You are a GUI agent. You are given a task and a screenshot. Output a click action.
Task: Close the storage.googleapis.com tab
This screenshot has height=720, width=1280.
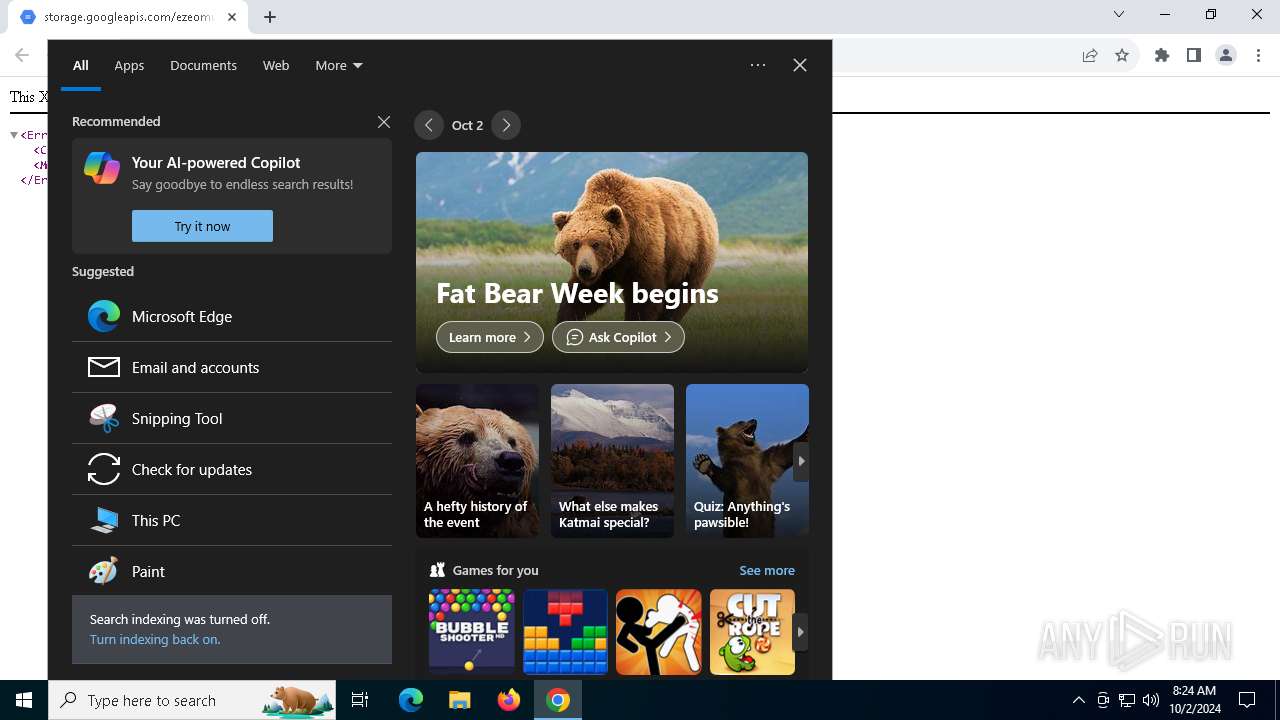[232, 17]
